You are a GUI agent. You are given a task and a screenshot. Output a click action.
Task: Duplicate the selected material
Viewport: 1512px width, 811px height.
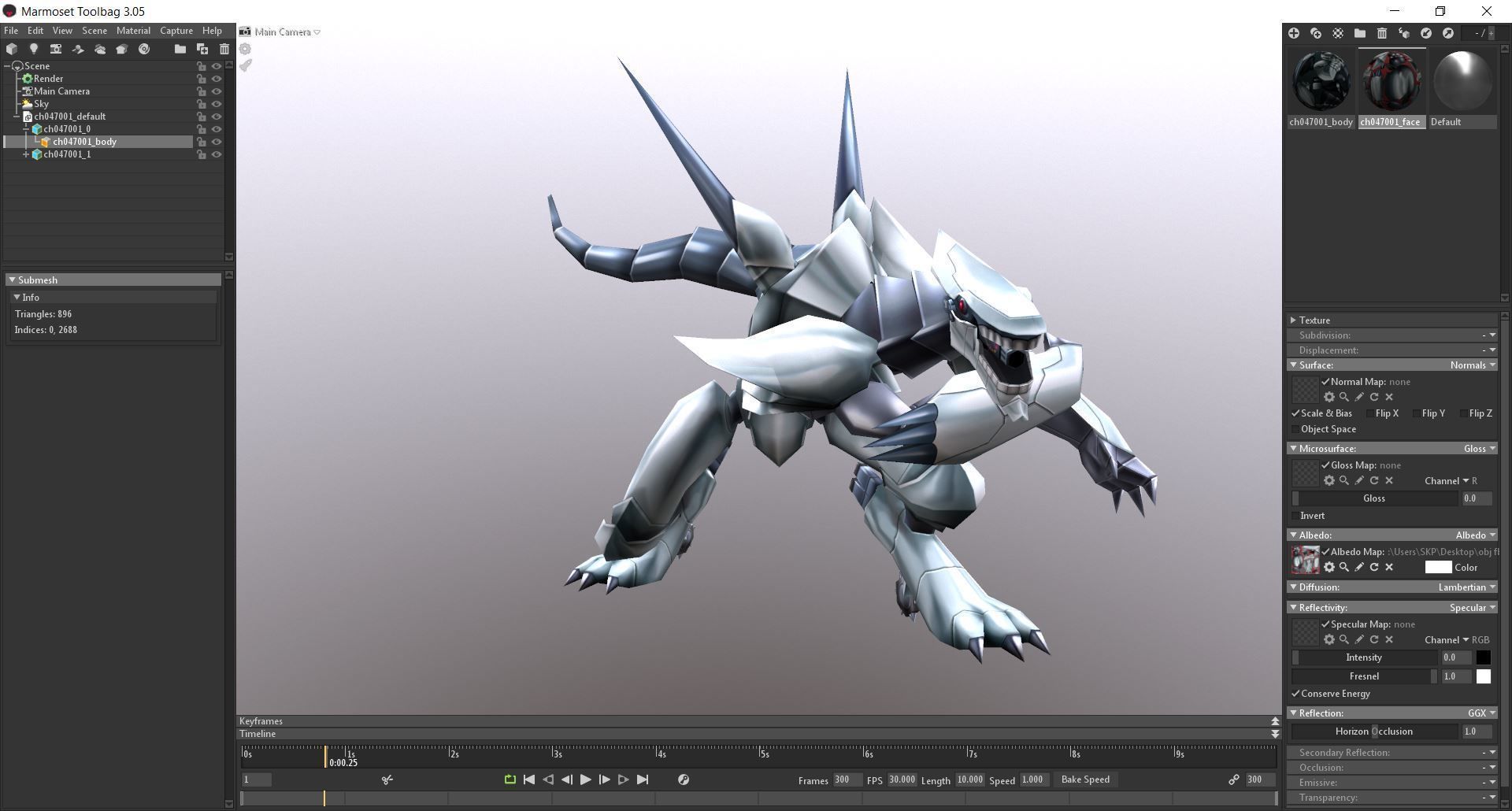coord(1316,33)
